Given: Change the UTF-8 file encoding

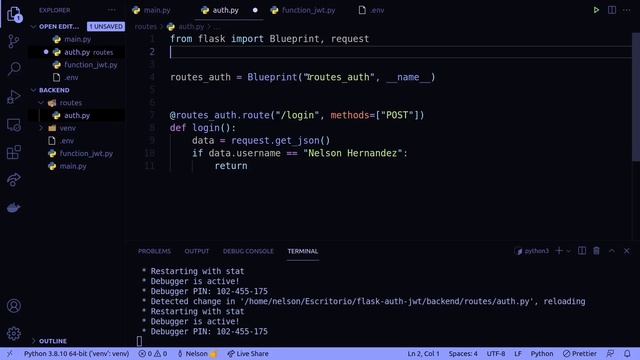Looking at the screenshot, I should click(496, 353).
